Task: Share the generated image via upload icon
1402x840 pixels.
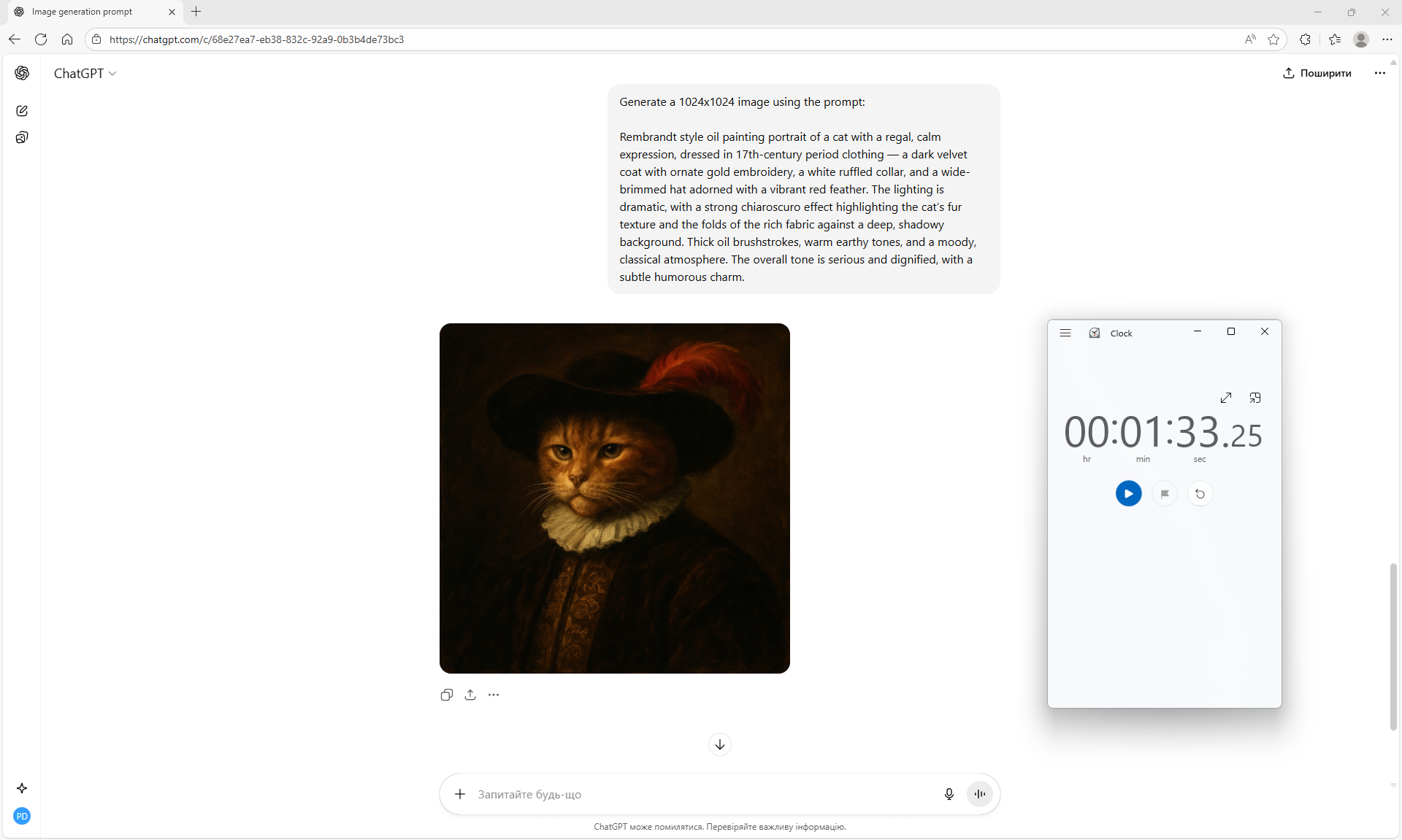Action: click(x=470, y=695)
